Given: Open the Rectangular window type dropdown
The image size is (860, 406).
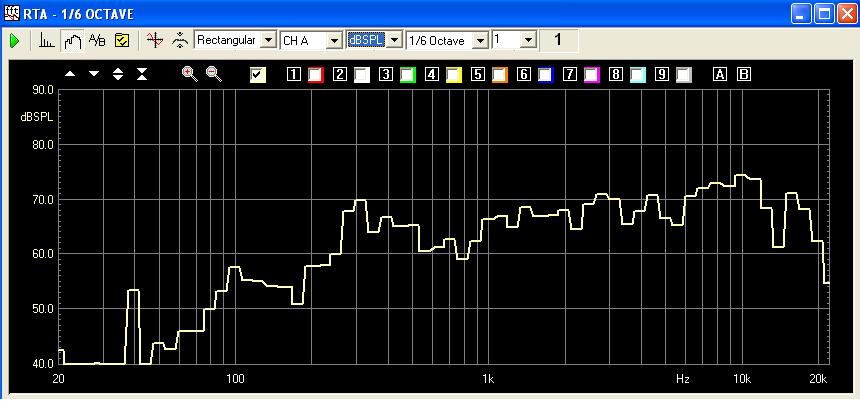Looking at the screenshot, I should tap(267, 40).
